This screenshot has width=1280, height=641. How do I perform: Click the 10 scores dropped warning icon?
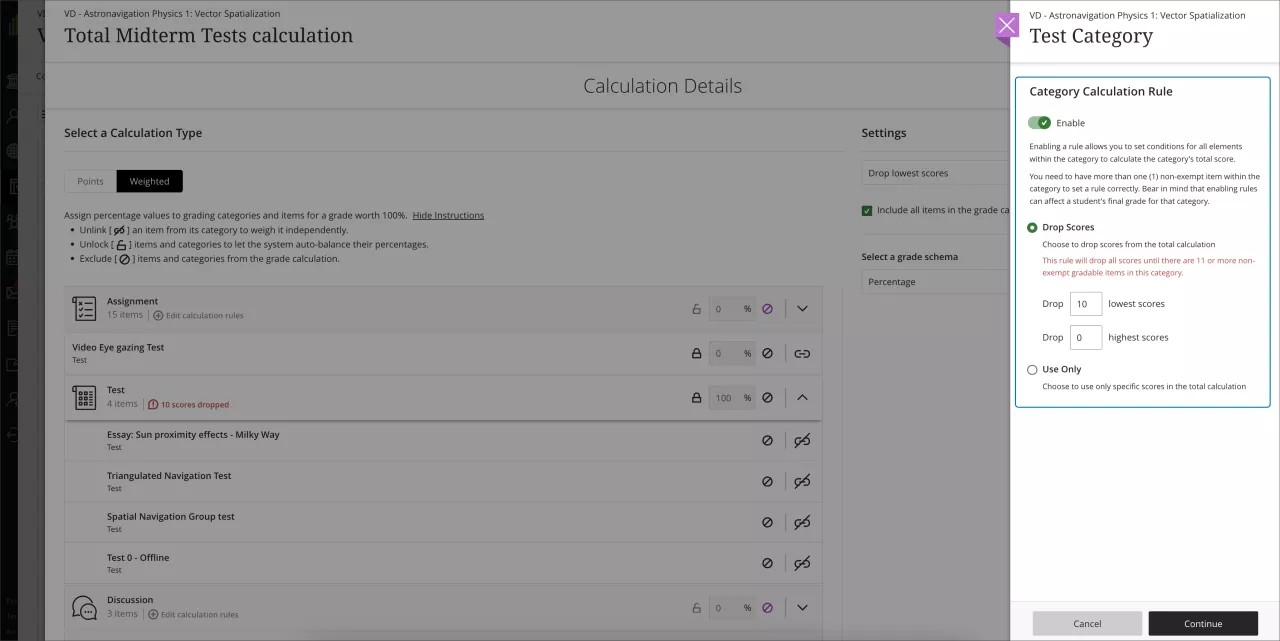tap(152, 404)
